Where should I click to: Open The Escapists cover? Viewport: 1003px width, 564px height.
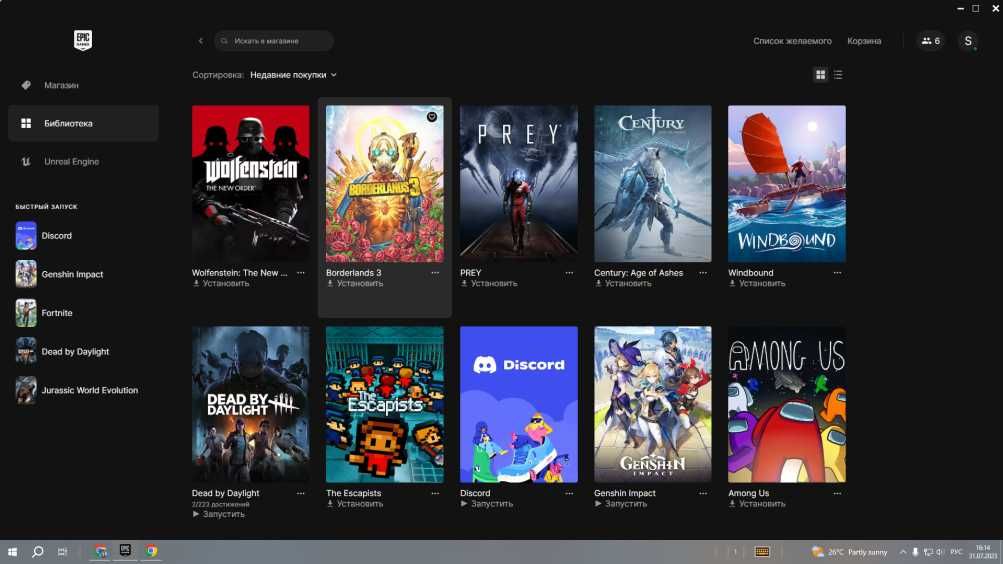tap(384, 404)
